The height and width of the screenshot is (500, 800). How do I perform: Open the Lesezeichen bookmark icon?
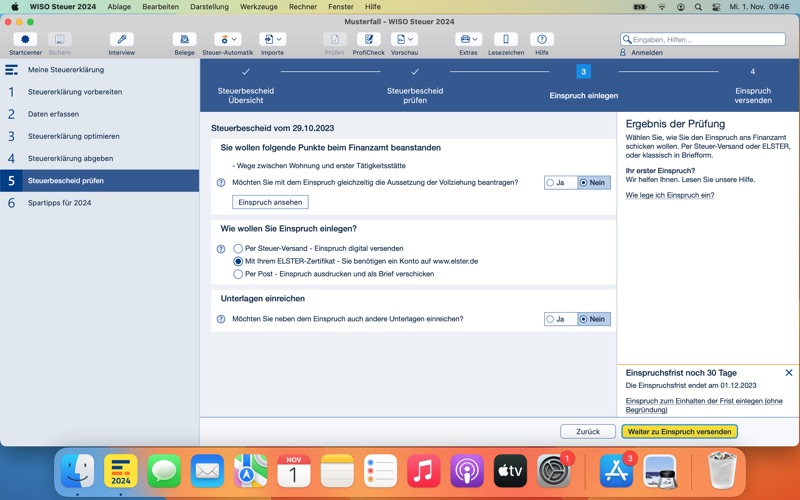coord(506,39)
